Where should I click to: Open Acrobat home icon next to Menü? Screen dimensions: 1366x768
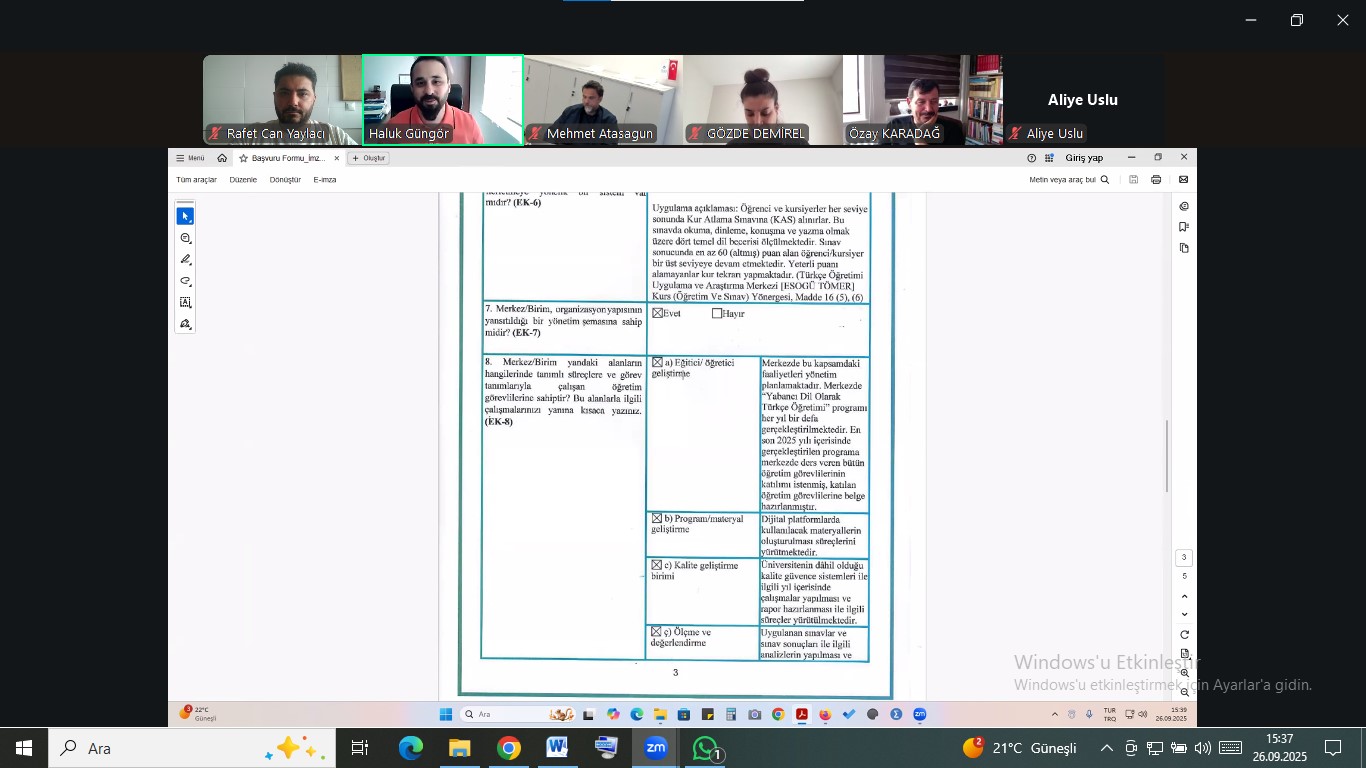pyautogui.click(x=222, y=158)
